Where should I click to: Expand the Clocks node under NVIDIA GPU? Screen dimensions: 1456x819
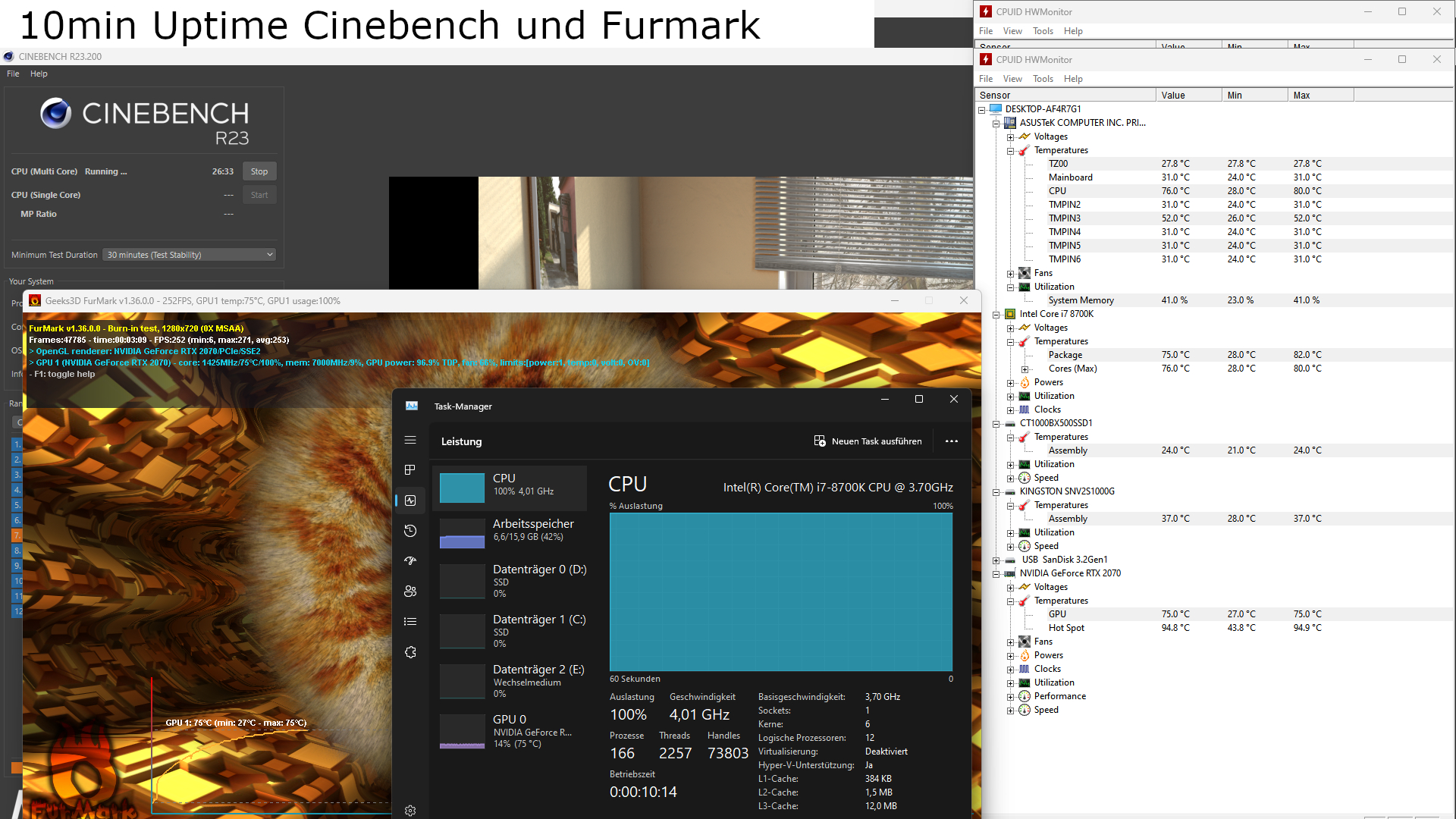1010,670
